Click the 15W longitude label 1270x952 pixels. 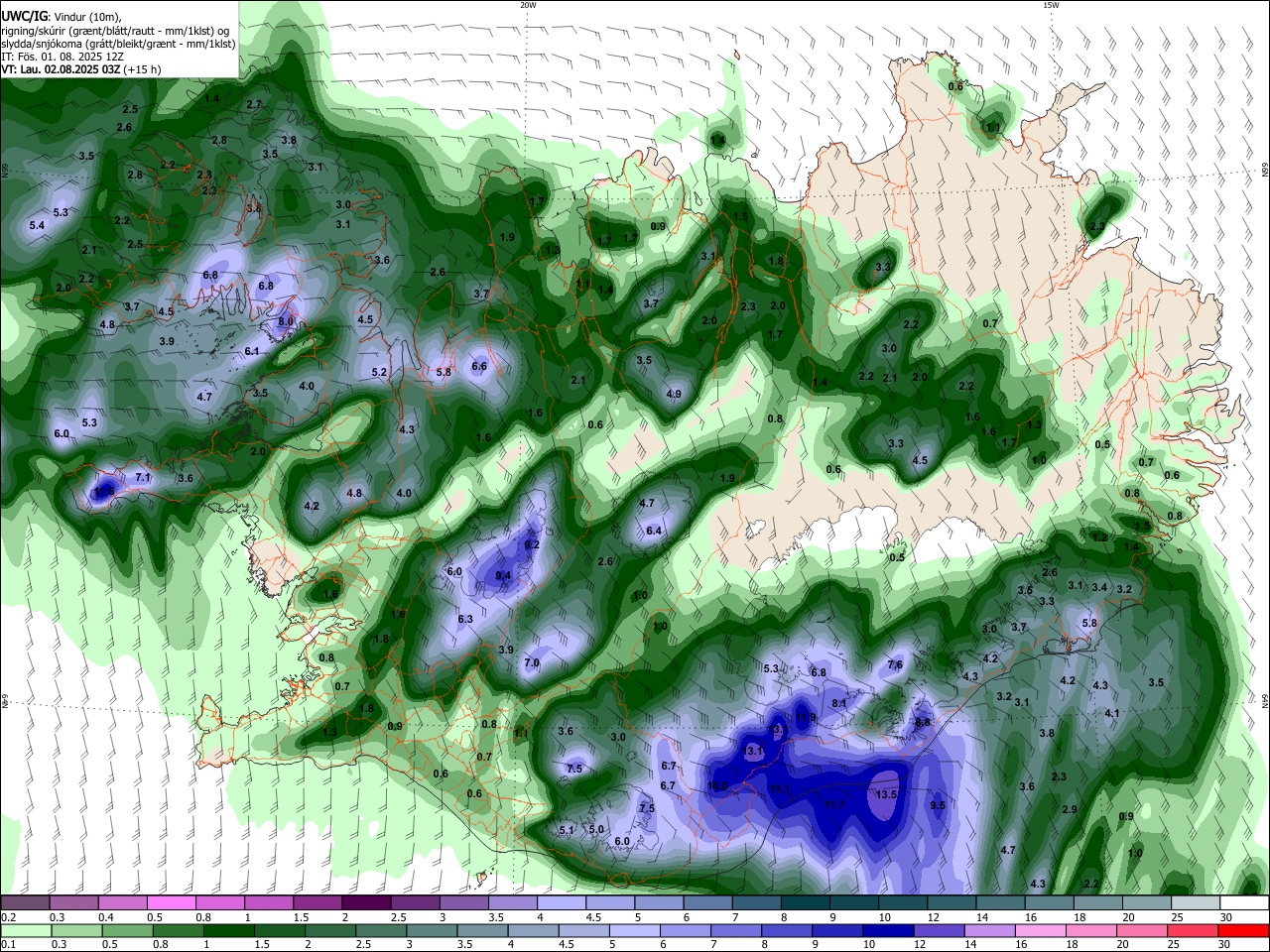(1051, 5)
